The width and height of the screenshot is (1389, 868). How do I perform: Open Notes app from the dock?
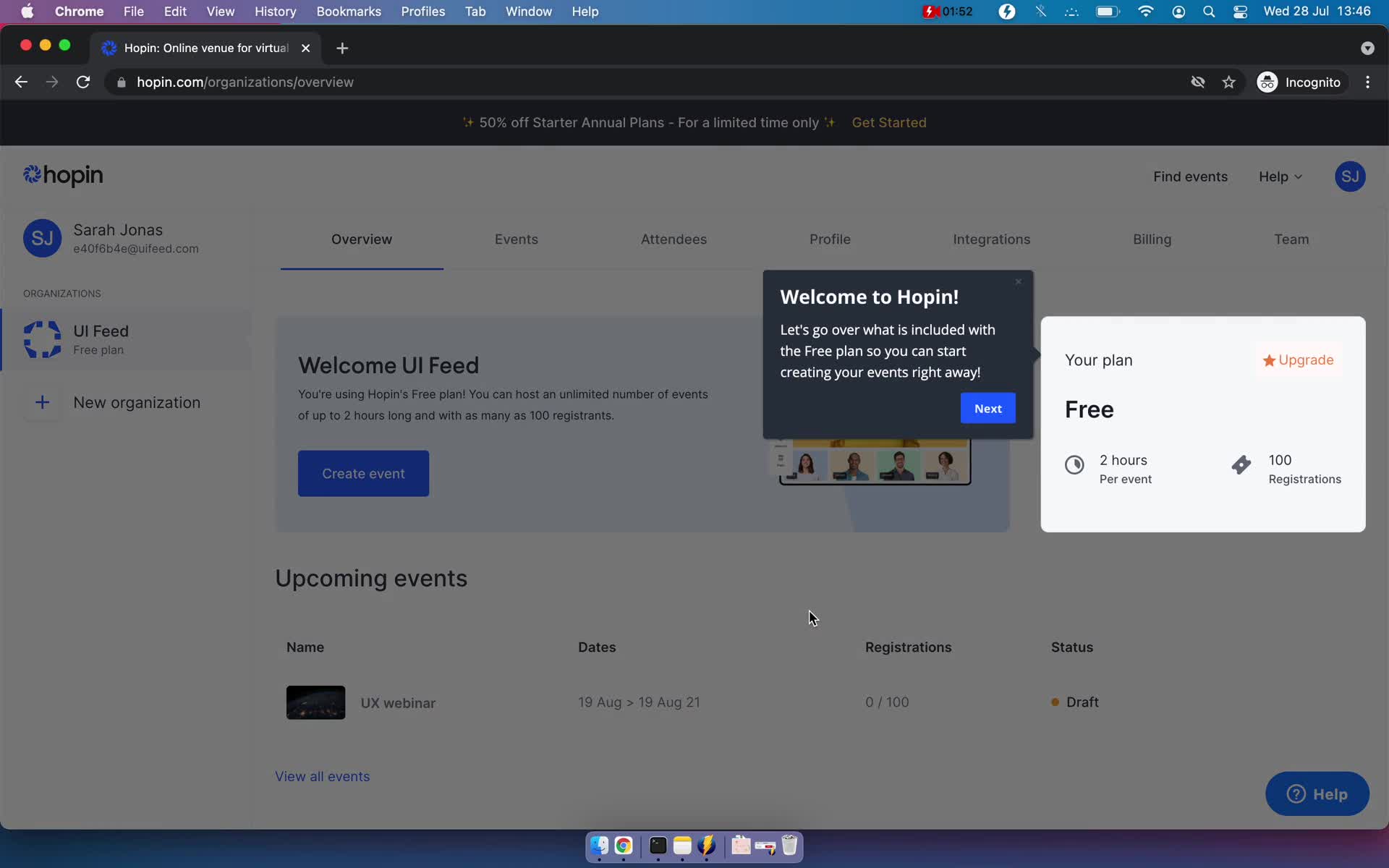[x=682, y=846]
